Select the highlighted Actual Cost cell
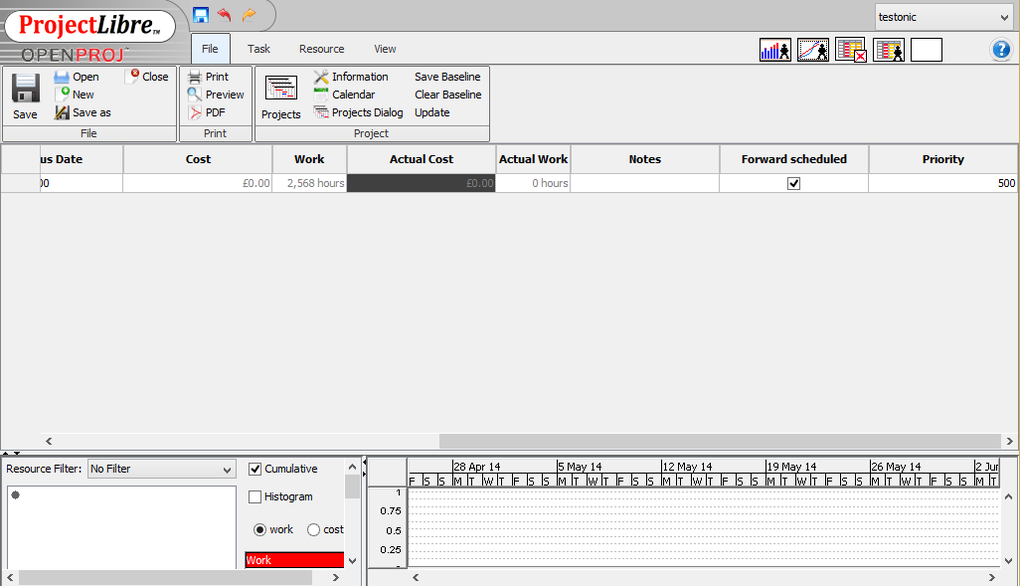1020x586 pixels. (421, 183)
